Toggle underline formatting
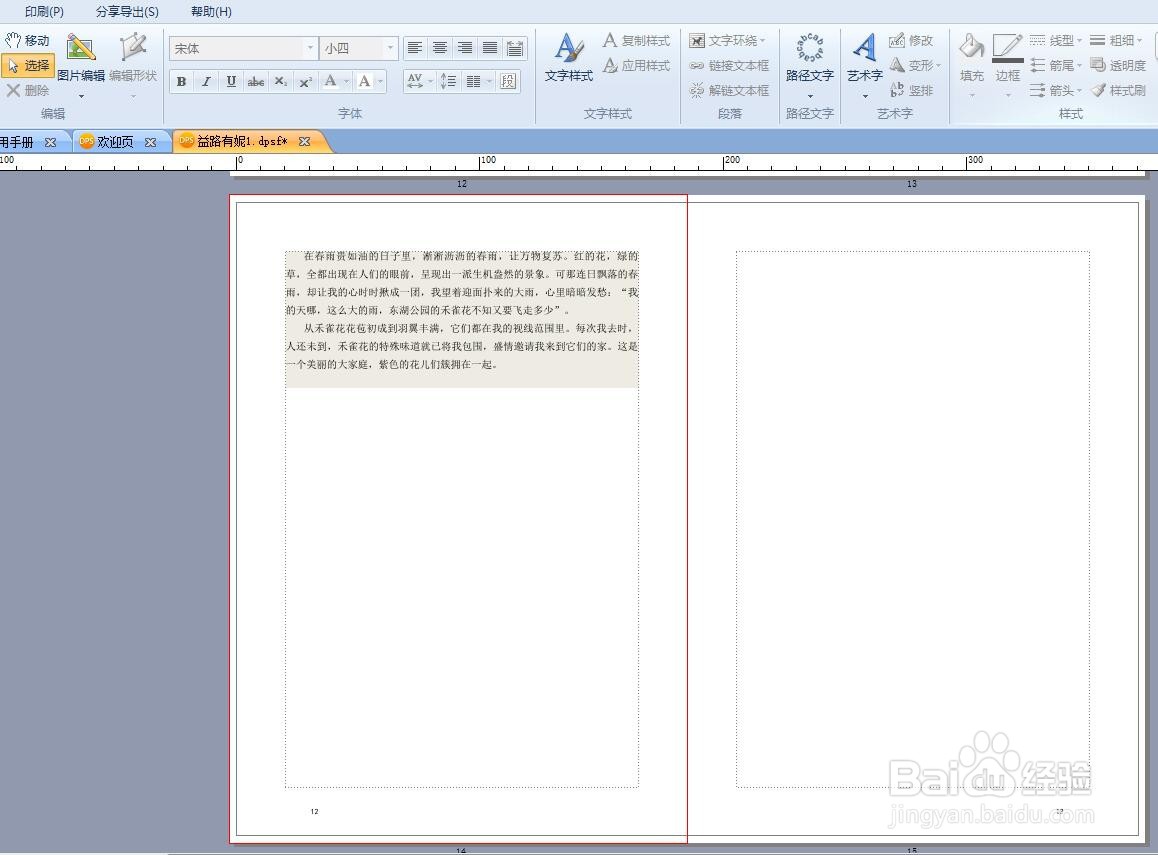 click(231, 81)
